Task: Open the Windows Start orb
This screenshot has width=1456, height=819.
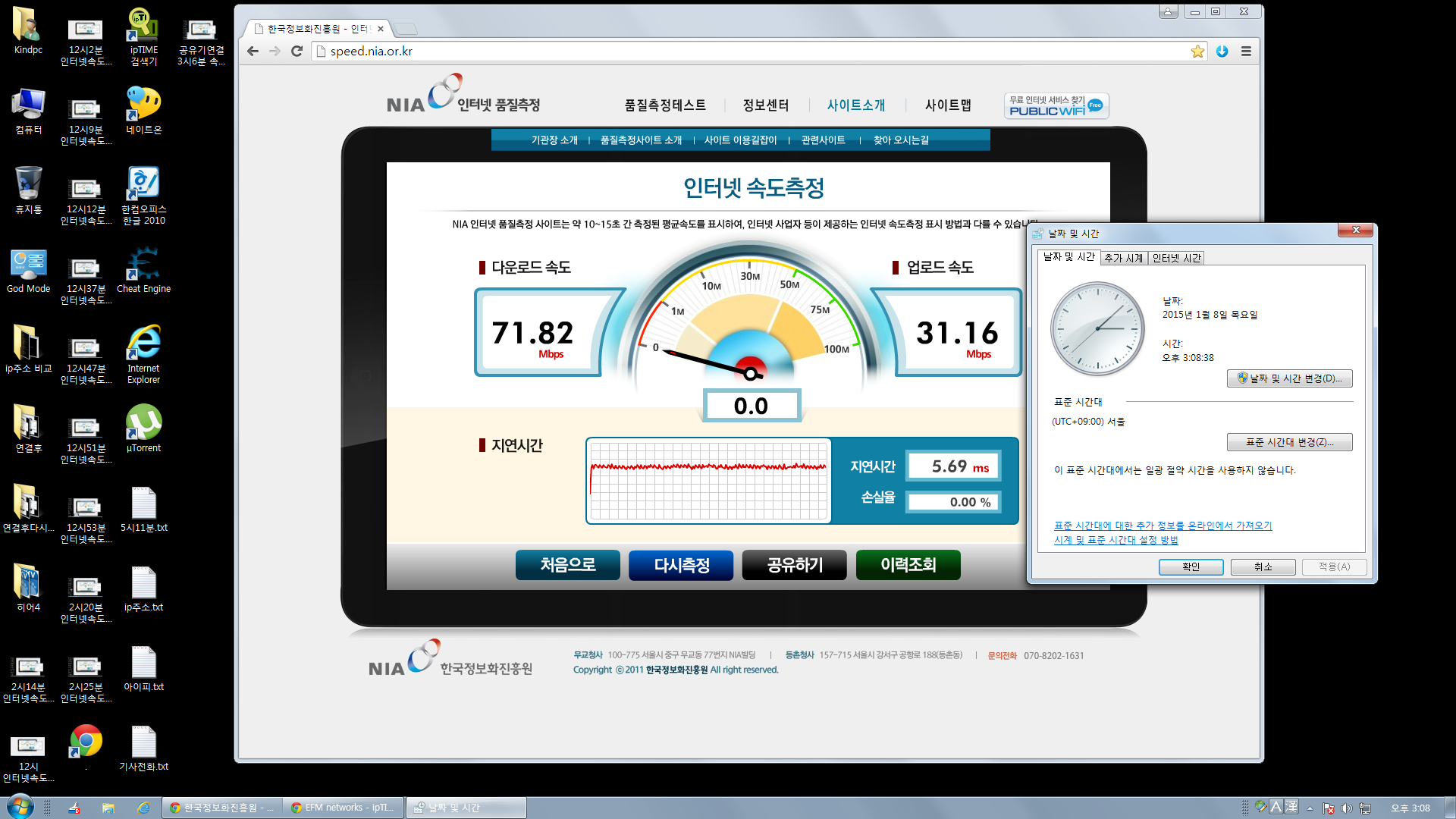Action: 20,806
